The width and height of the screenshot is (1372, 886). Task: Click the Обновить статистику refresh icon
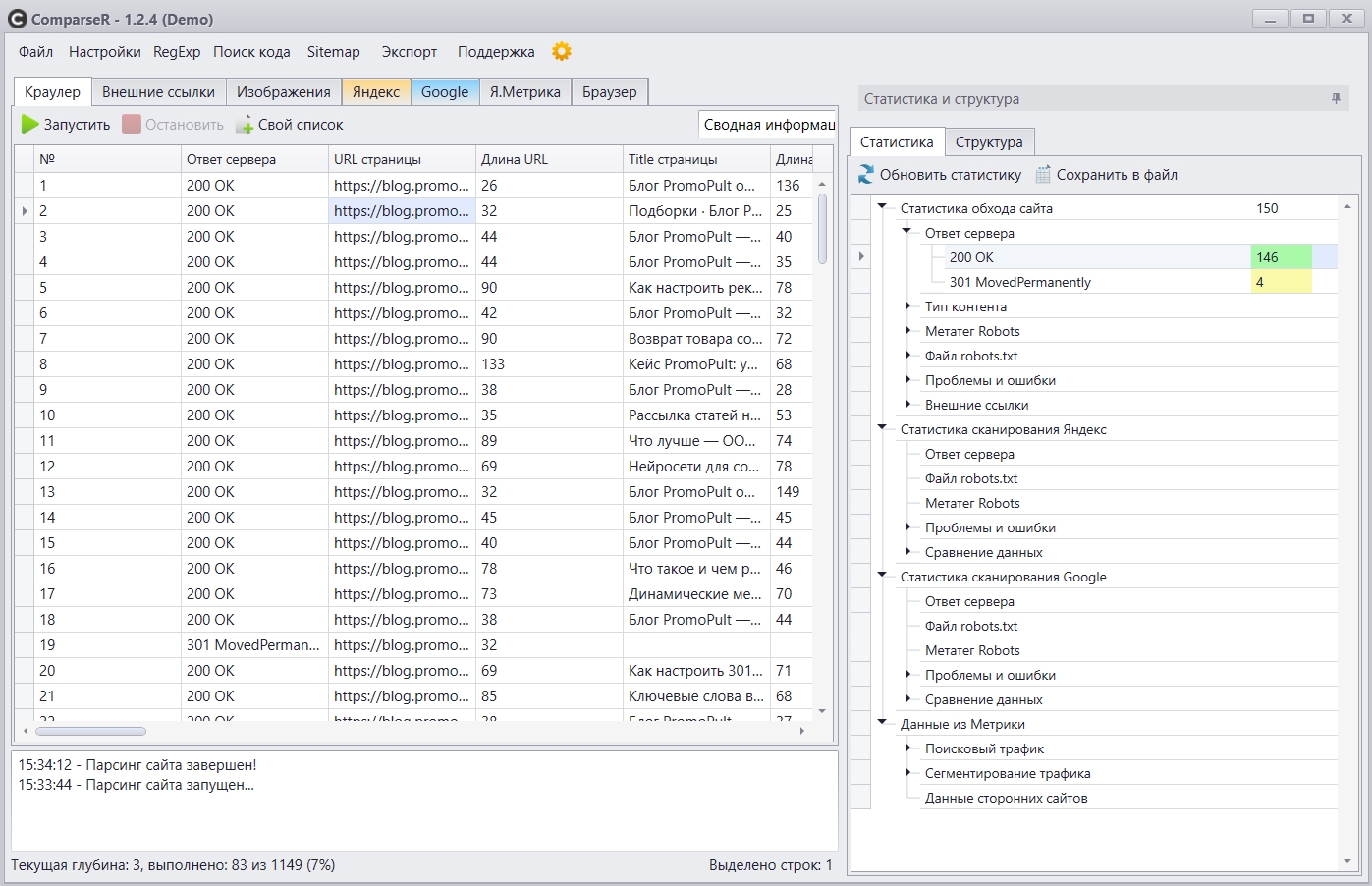(x=865, y=175)
